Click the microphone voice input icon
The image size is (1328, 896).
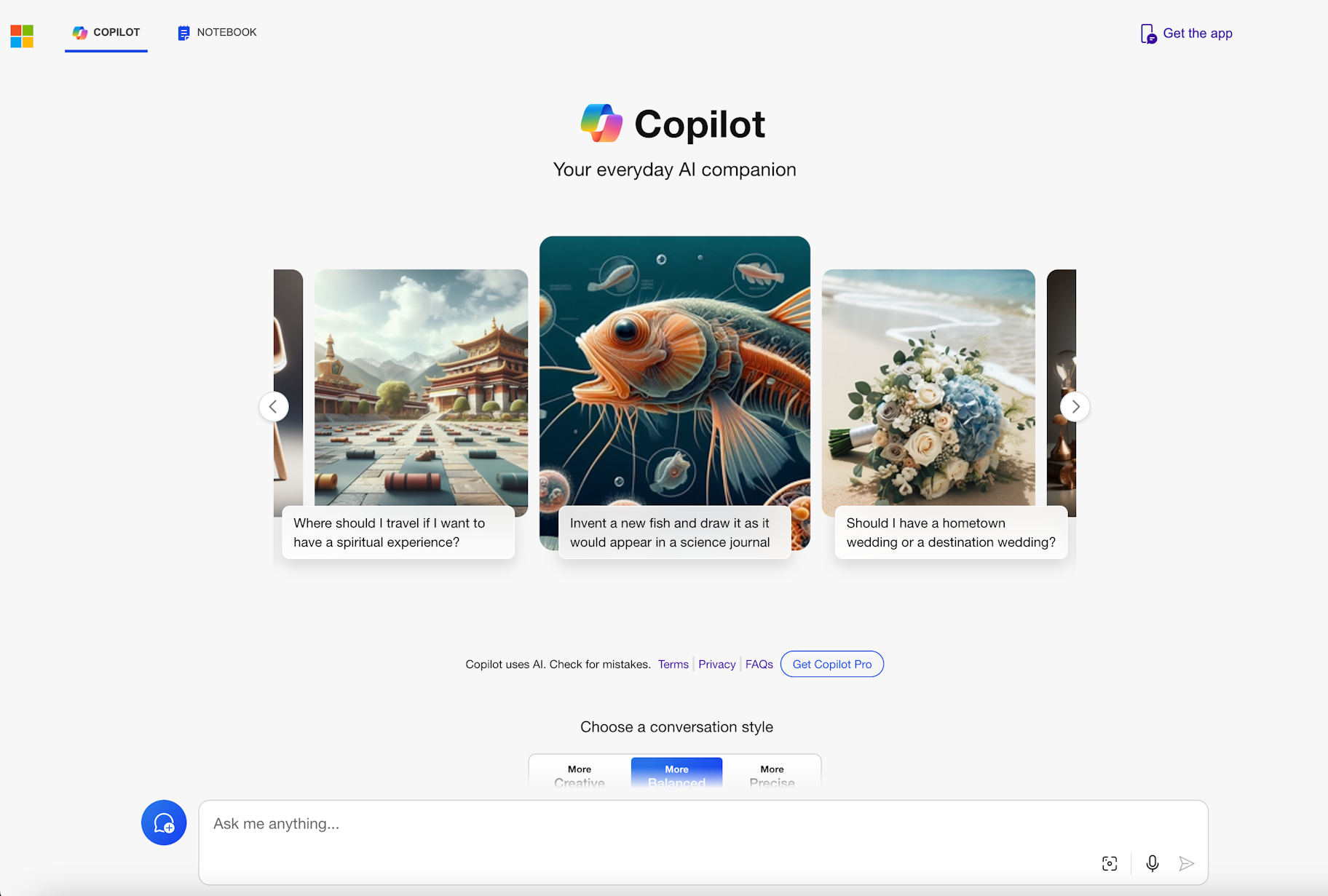click(x=1152, y=863)
